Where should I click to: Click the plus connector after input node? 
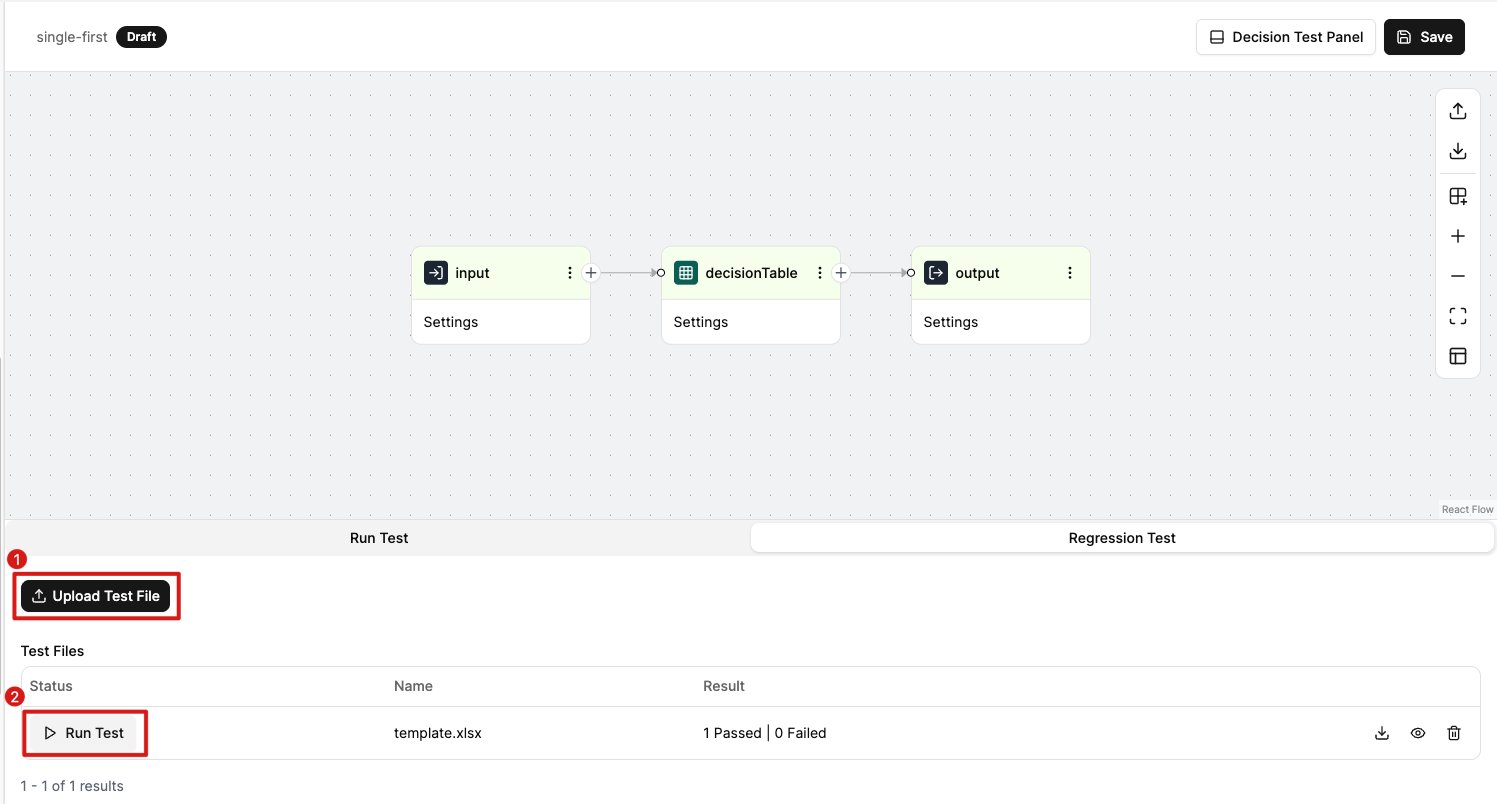(x=591, y=272)
